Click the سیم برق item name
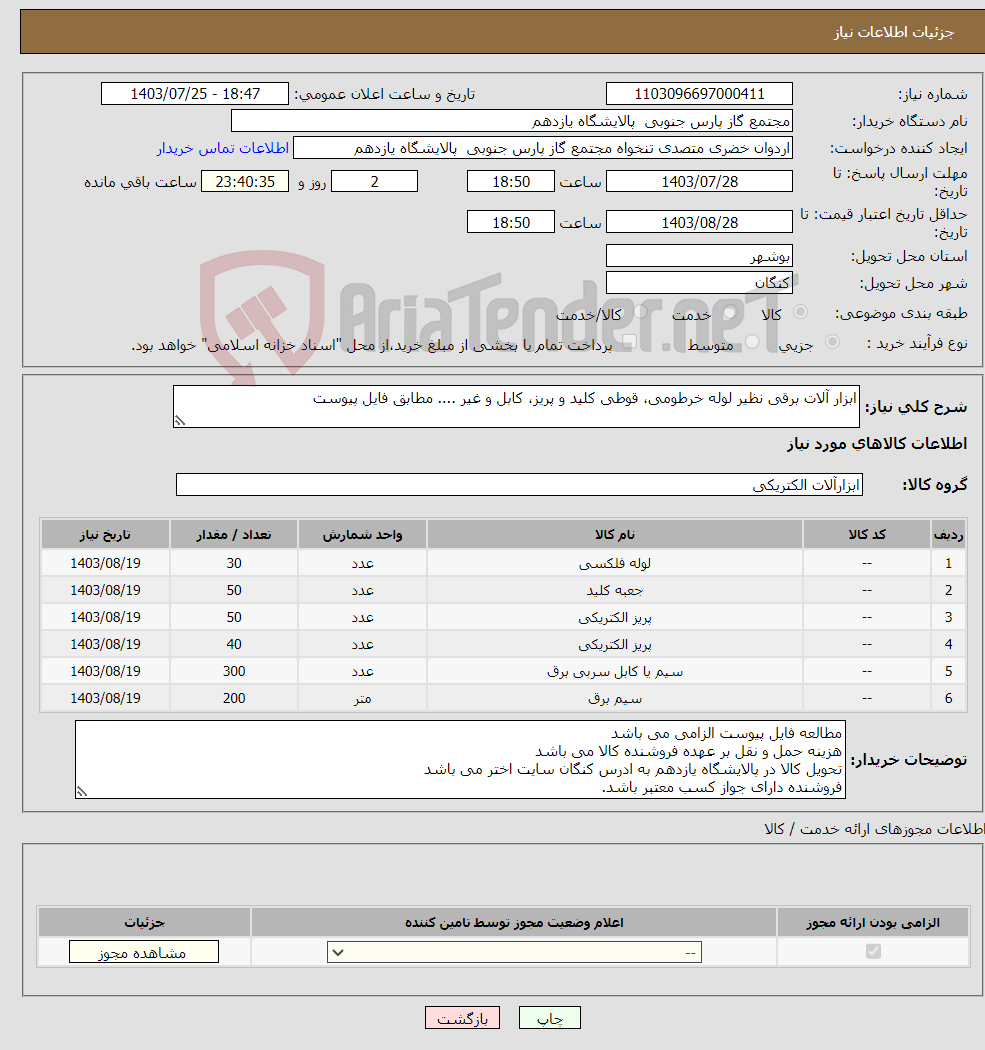 point(615,698)
